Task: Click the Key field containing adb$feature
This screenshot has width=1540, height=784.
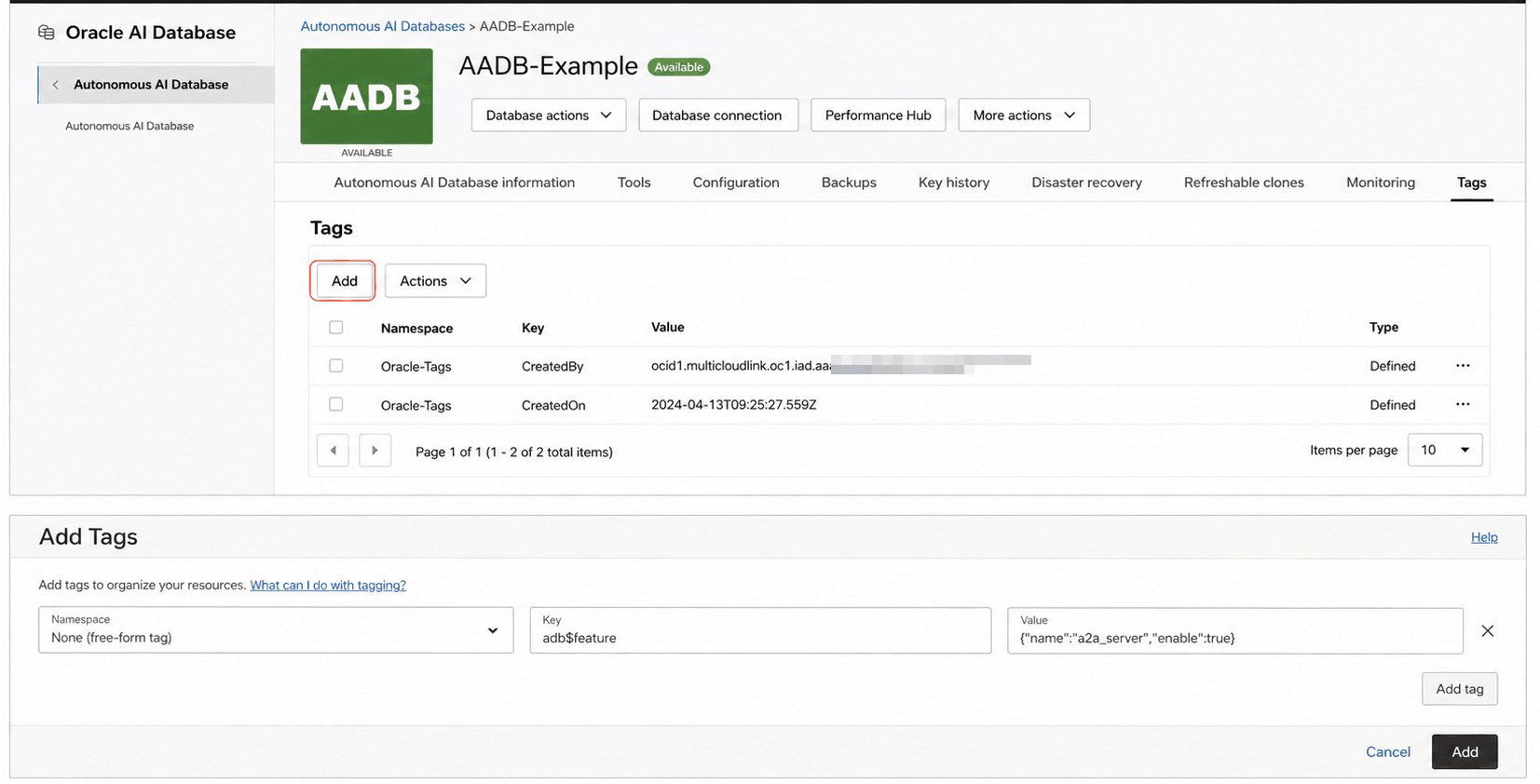Action: (760, 630)
